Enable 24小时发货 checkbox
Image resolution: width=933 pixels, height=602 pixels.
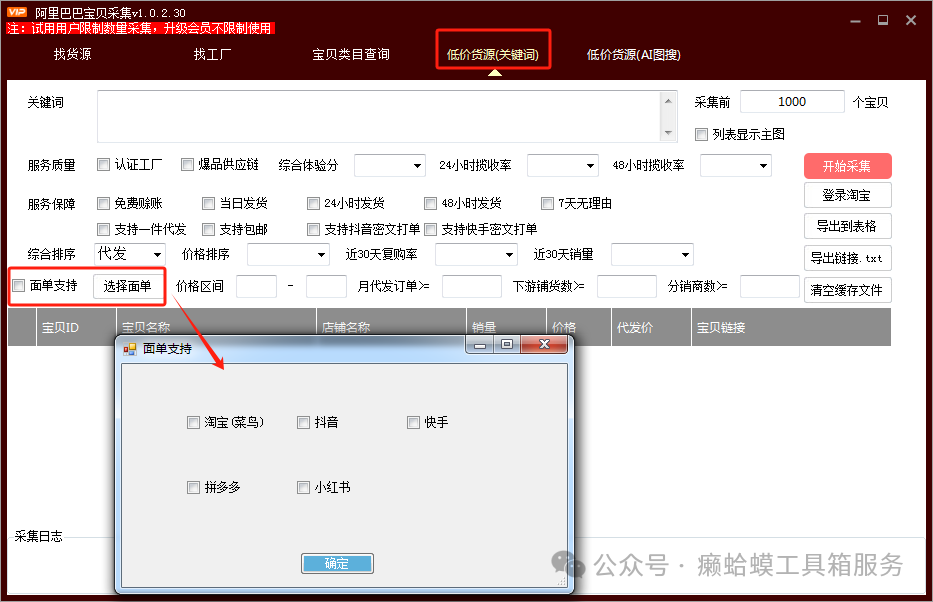314,203
